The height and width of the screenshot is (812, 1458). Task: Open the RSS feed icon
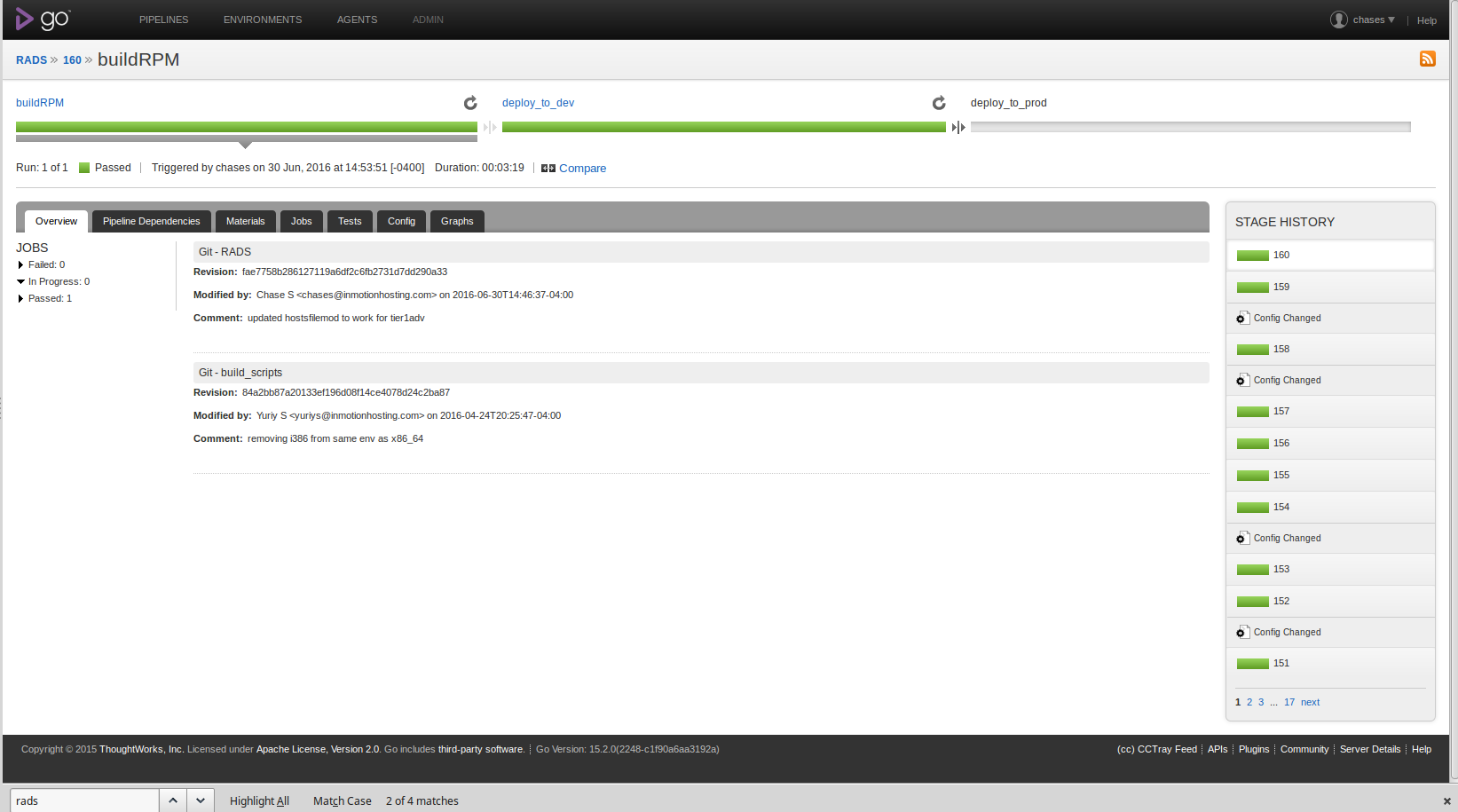[1427, 59]
